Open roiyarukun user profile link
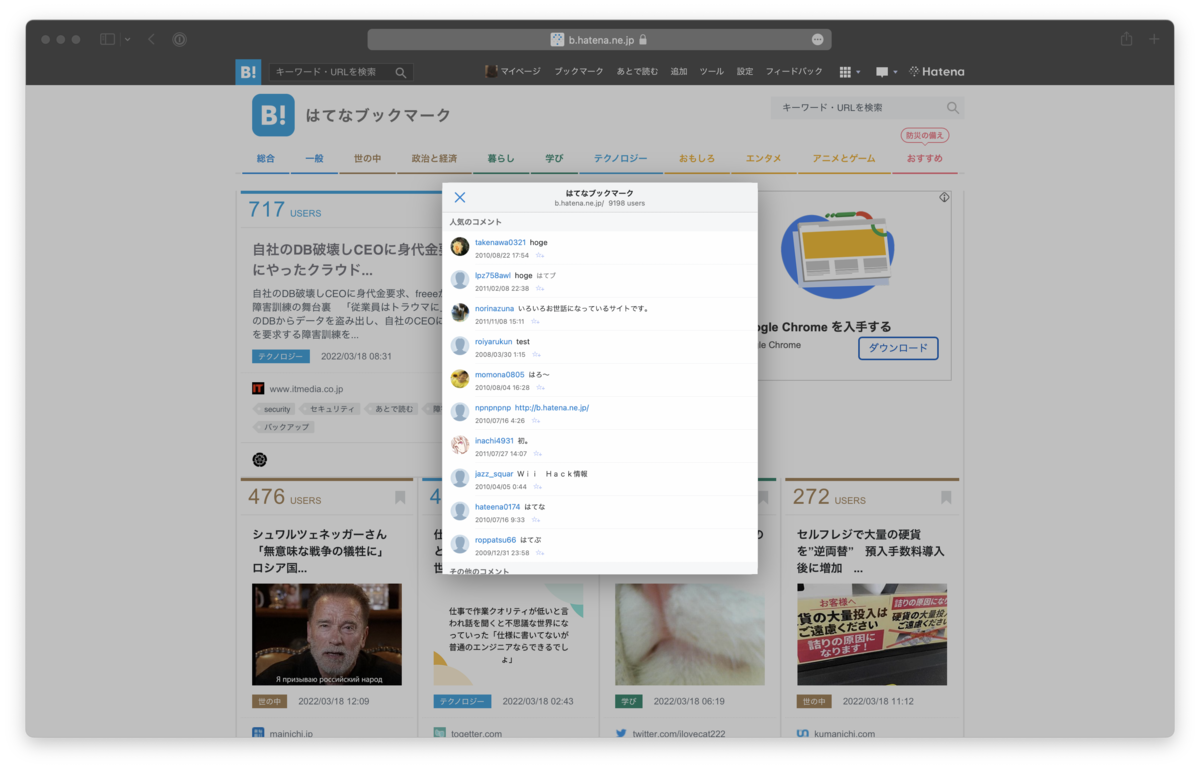Screen dimensions: 1200x769 pyautogui.click(x=493, y=342)
